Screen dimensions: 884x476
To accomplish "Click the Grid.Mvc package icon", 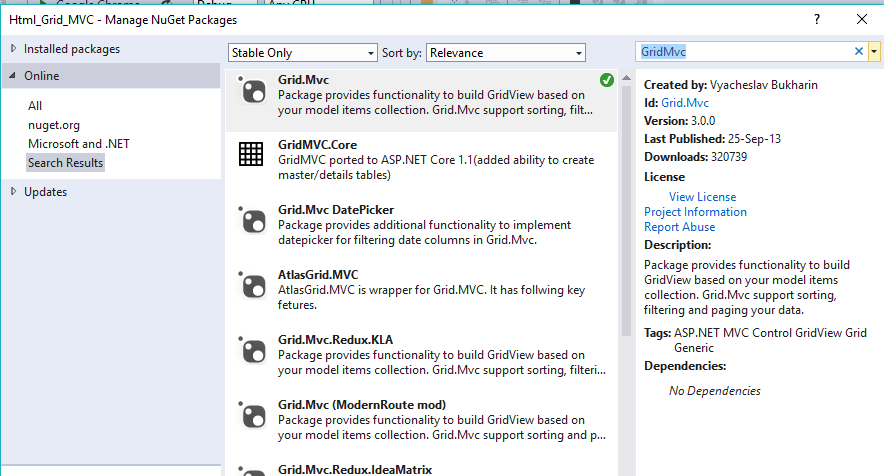I will coord(251,90).
